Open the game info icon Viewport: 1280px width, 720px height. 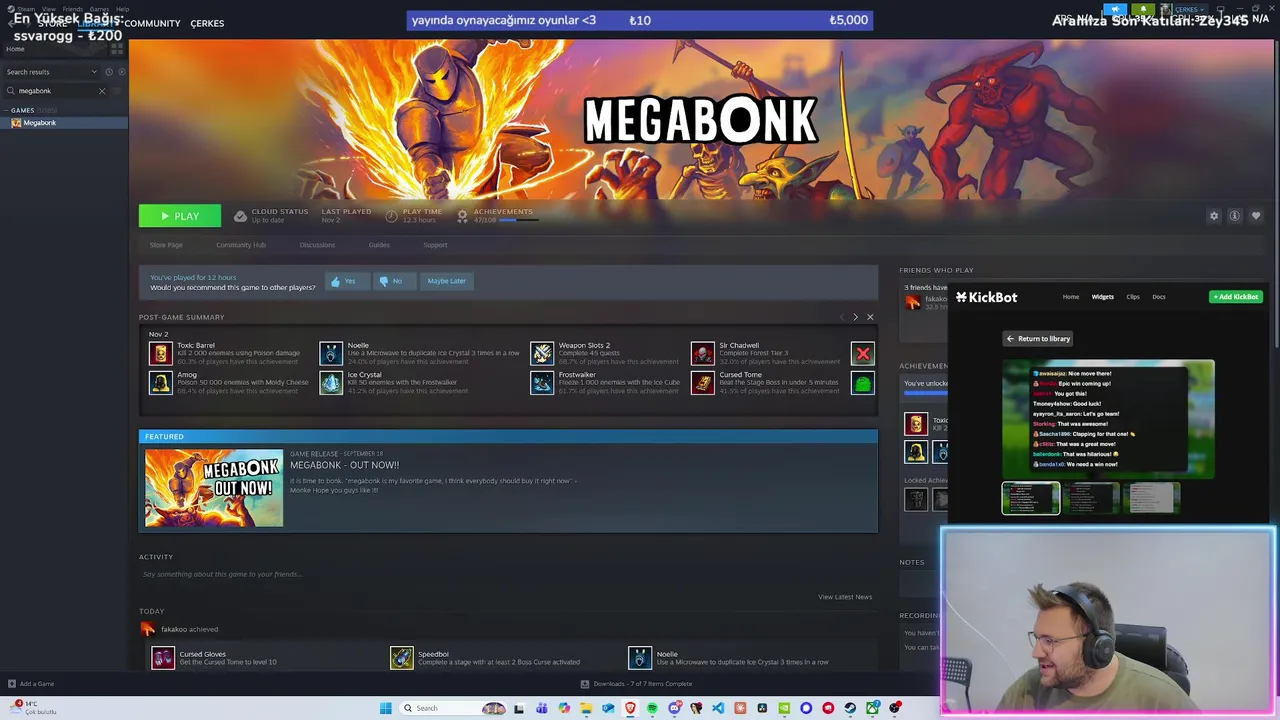click(1235, 216)
